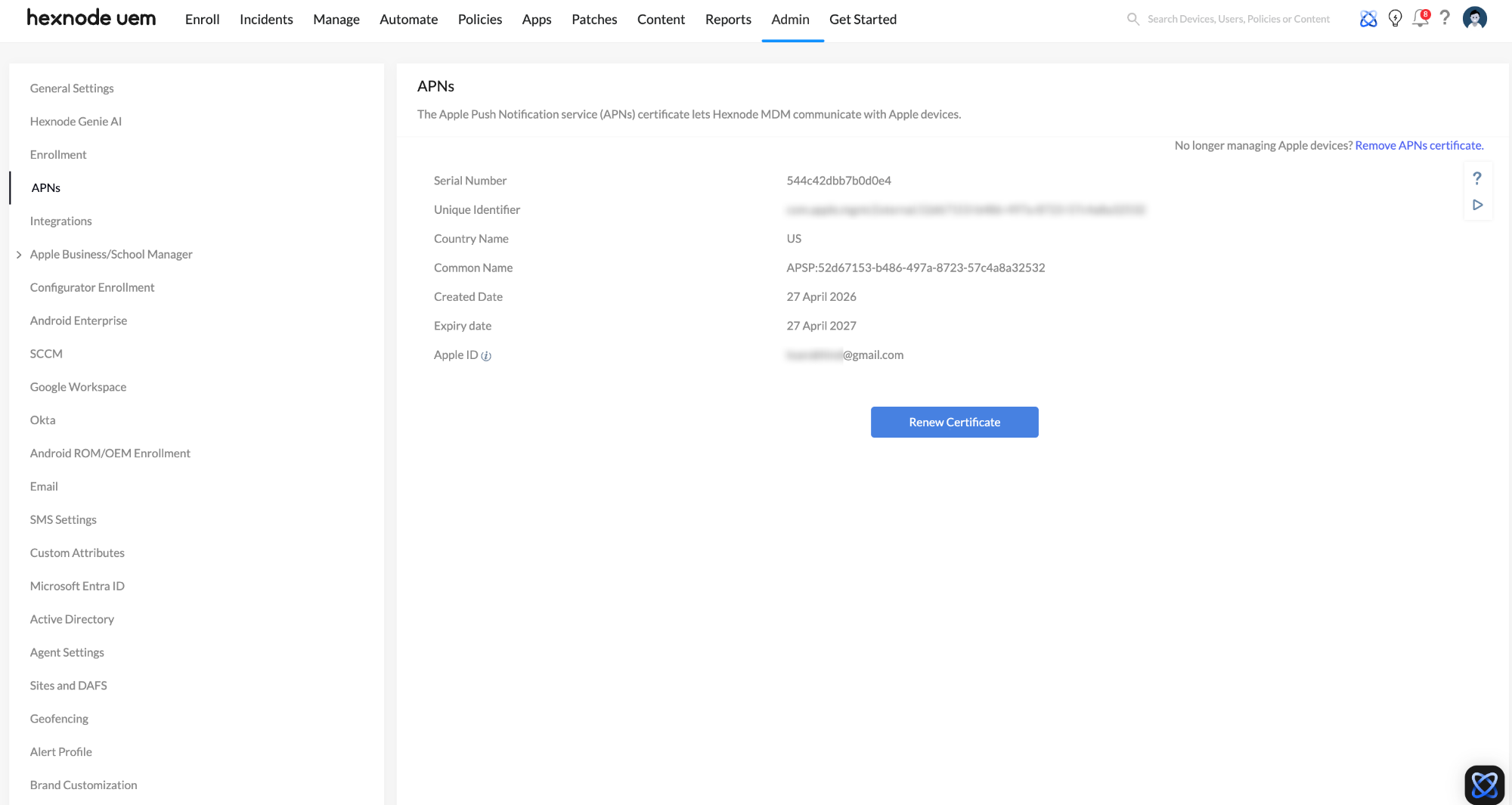This screenshot has width=1512, height=805.
Task: Open the Patches tab
Action: coord(594,20)
